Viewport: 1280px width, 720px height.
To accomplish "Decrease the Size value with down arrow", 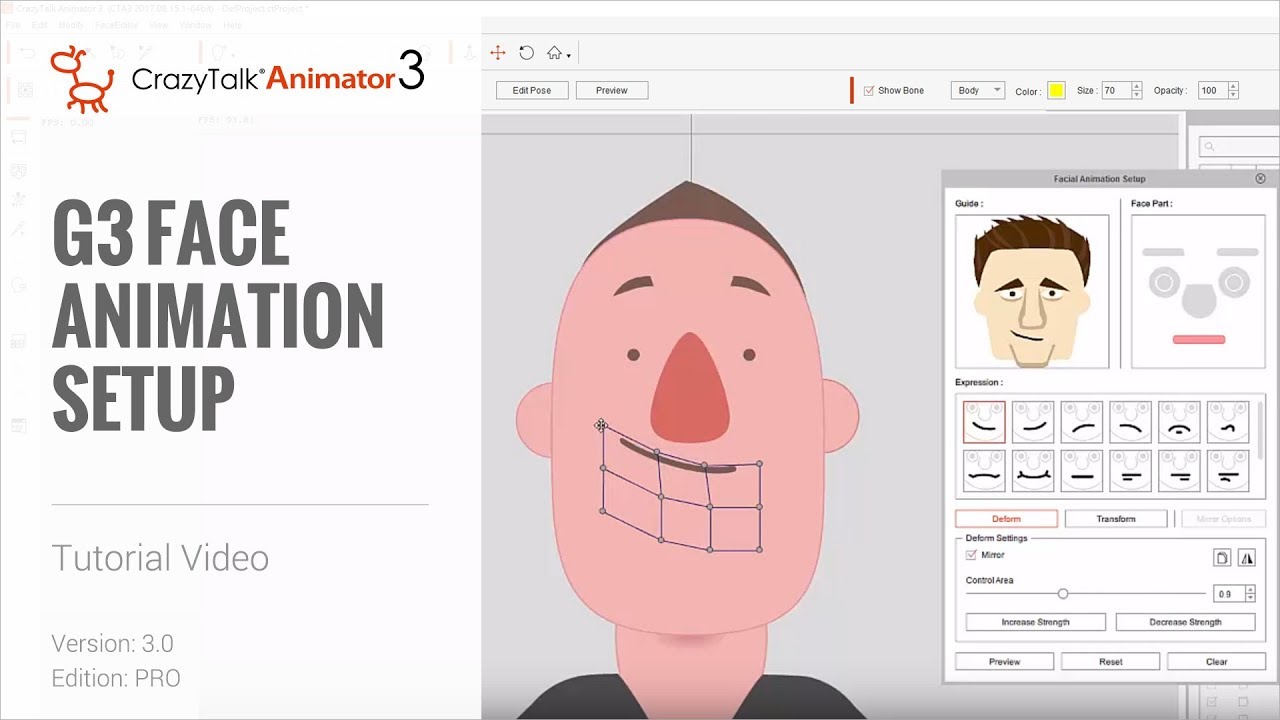I will click(x=1137, y=95).
